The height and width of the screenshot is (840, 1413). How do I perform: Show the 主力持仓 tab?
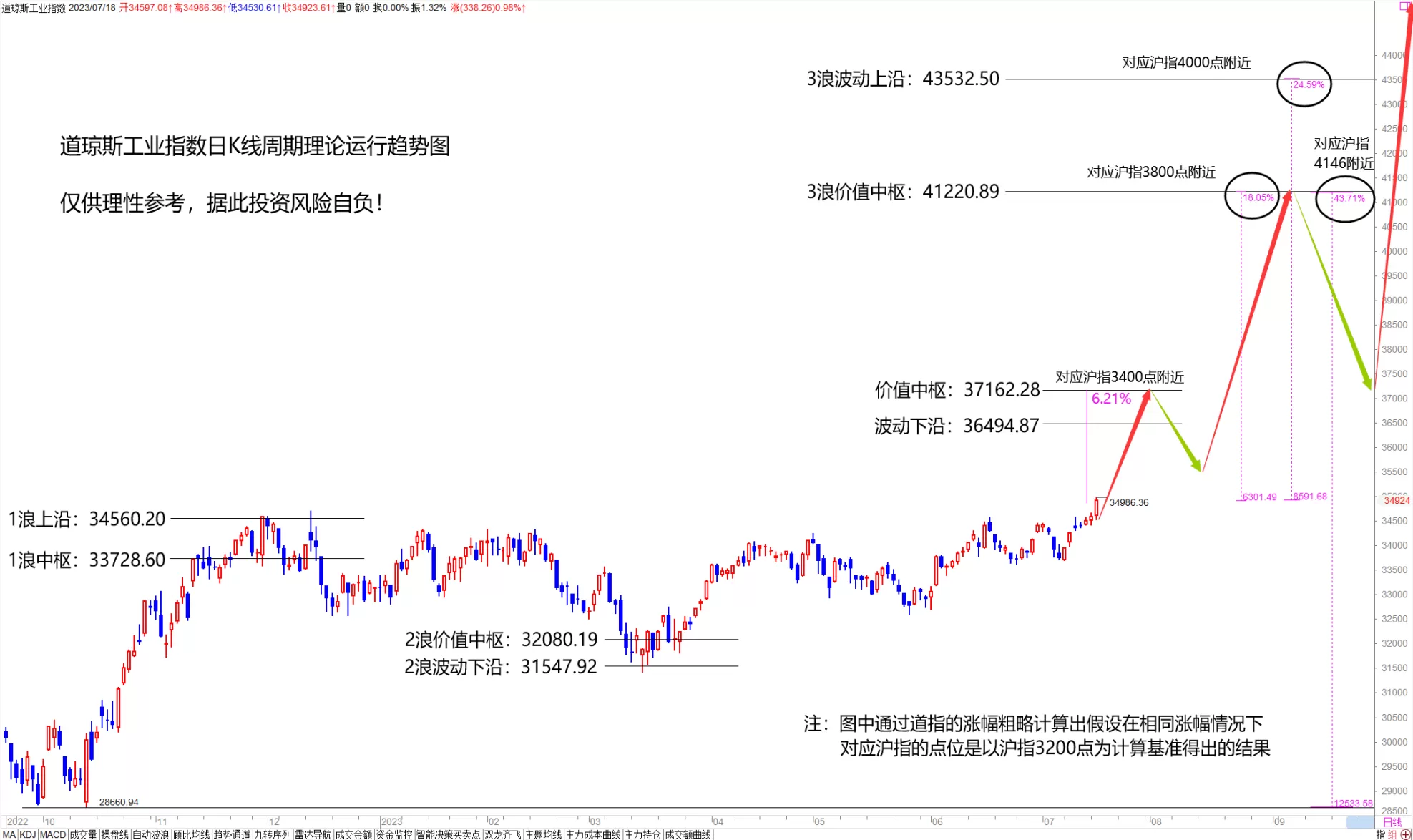click(642, 834)
